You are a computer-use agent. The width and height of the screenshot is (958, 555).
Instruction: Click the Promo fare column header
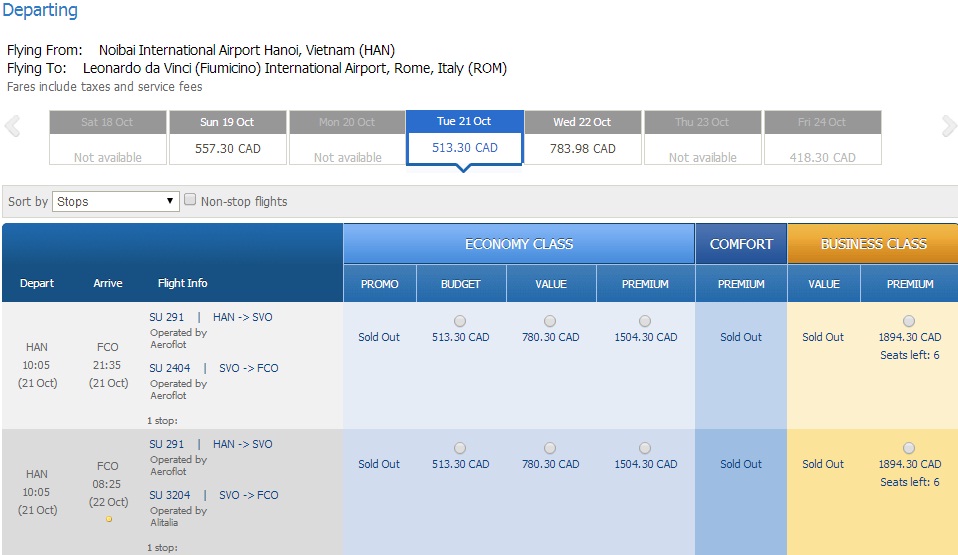[379, 284]
